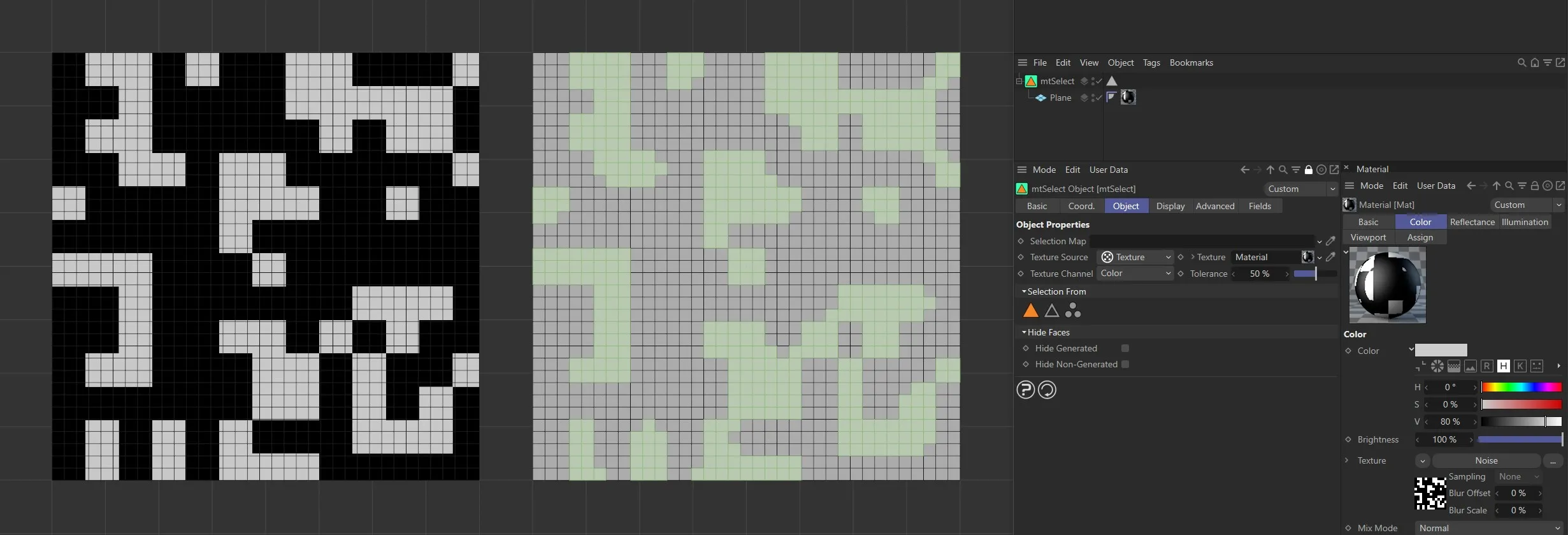Viewport: 1568px width, 535px height.
Task: Click the Object Manager home path icon
Action: [x=1535, y=62]
